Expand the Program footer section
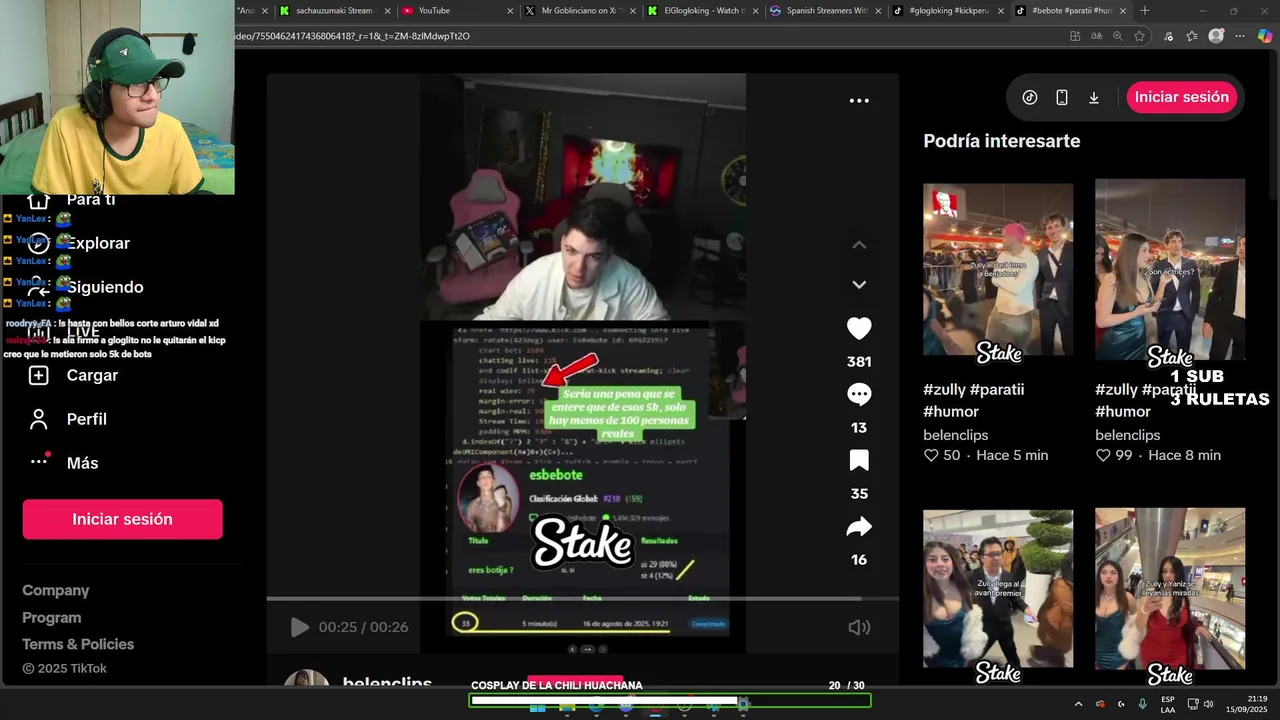 pyautogui.click(x=52, y=618)
